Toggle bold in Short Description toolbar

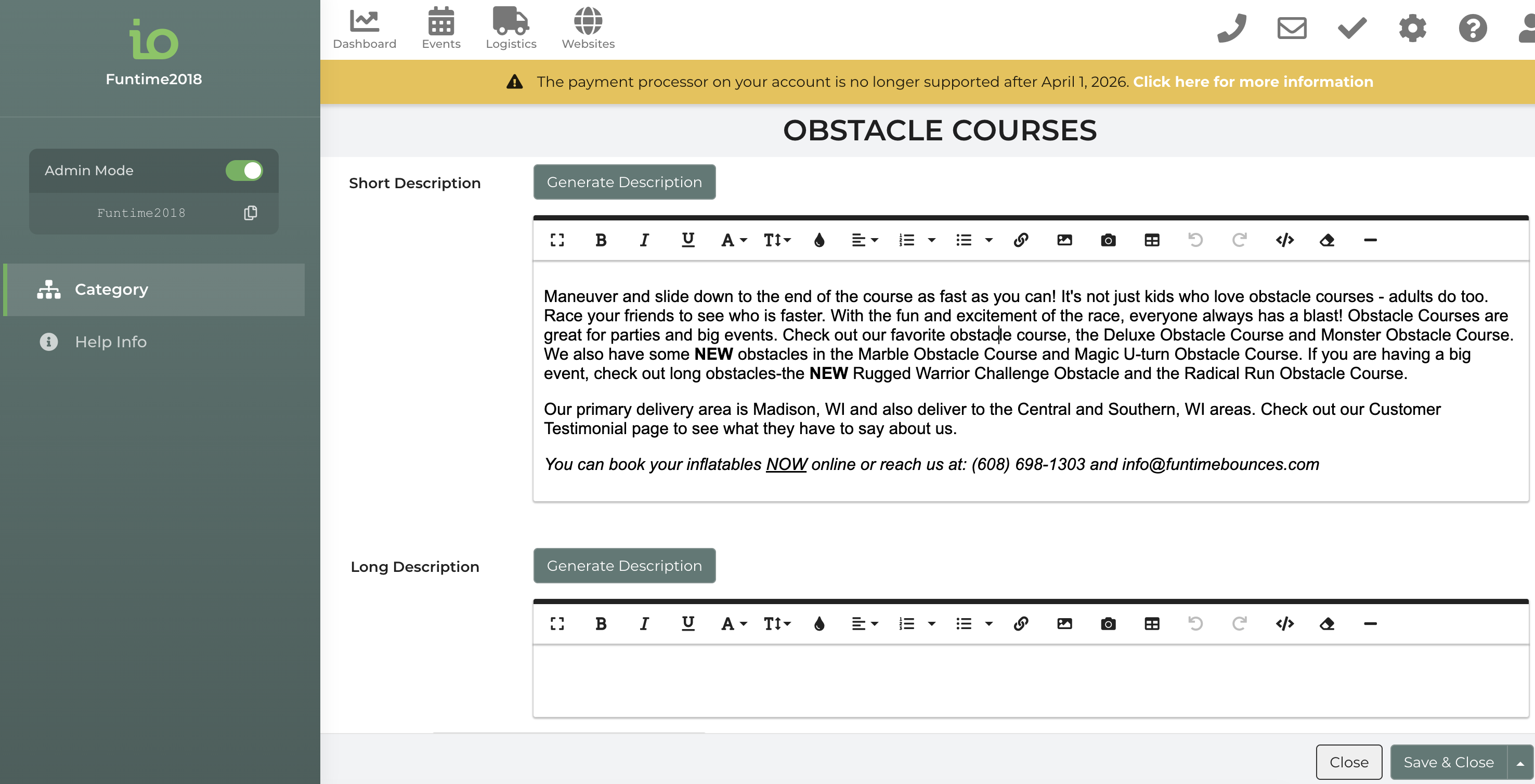(x=601, y=240)
